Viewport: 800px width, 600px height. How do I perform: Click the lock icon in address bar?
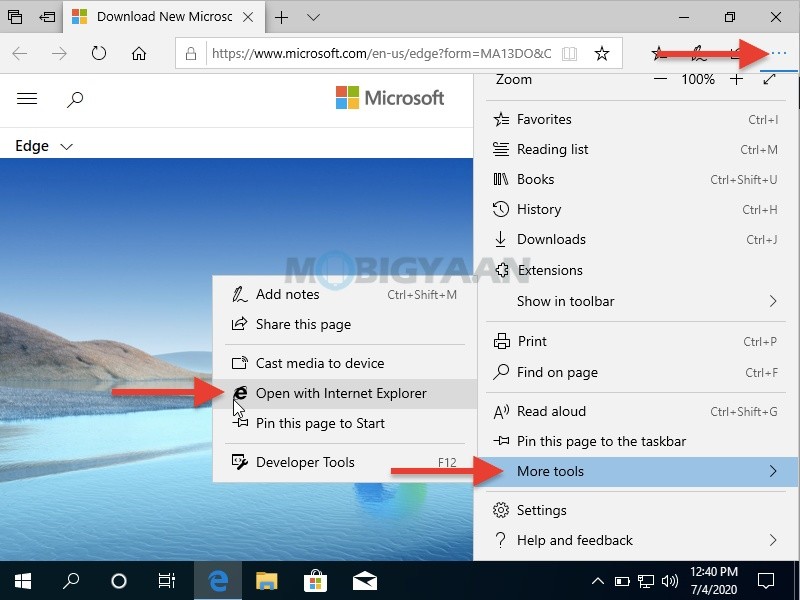[x=191, y=54]
